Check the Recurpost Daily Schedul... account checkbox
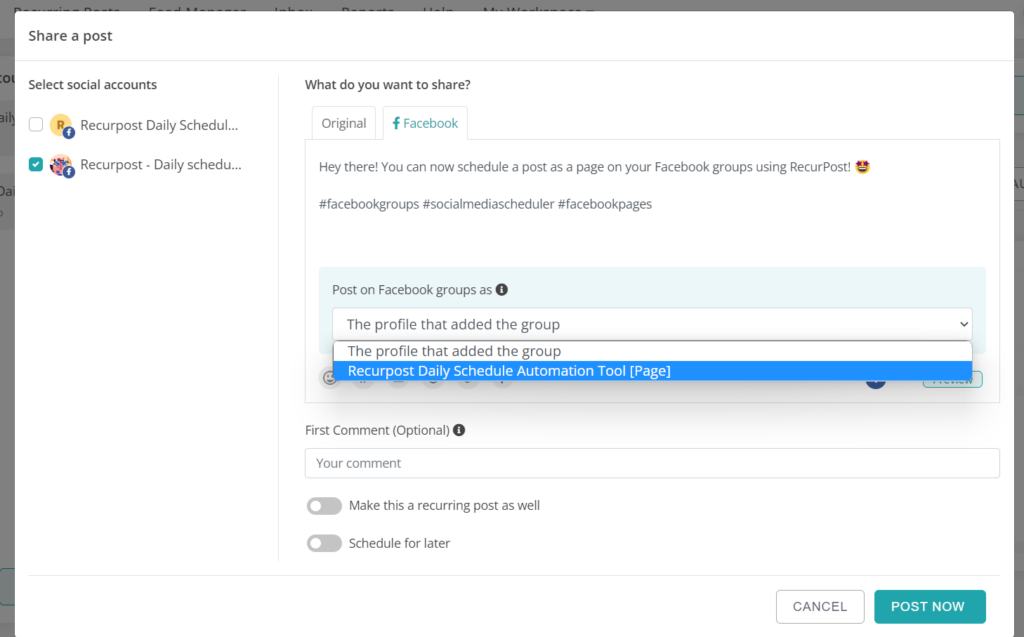Screen dimensions: 1024x637 click(x=36, y=124)
